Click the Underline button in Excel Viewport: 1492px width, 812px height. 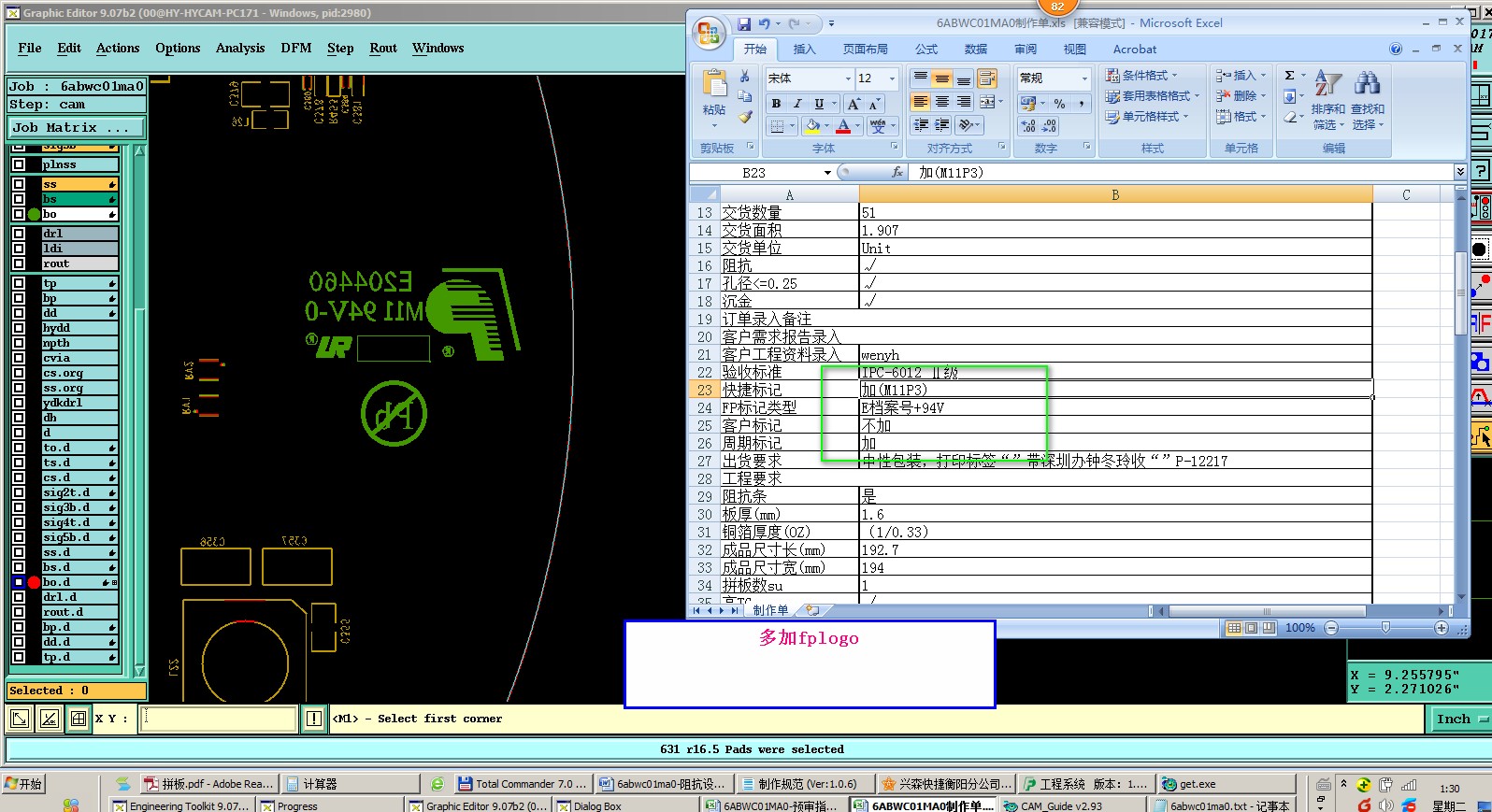coord(819,104)
